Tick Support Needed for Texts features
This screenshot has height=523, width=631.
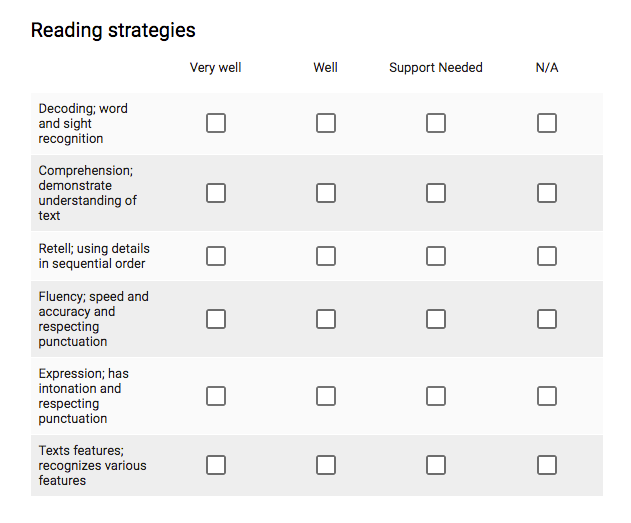tap(436, 465)
